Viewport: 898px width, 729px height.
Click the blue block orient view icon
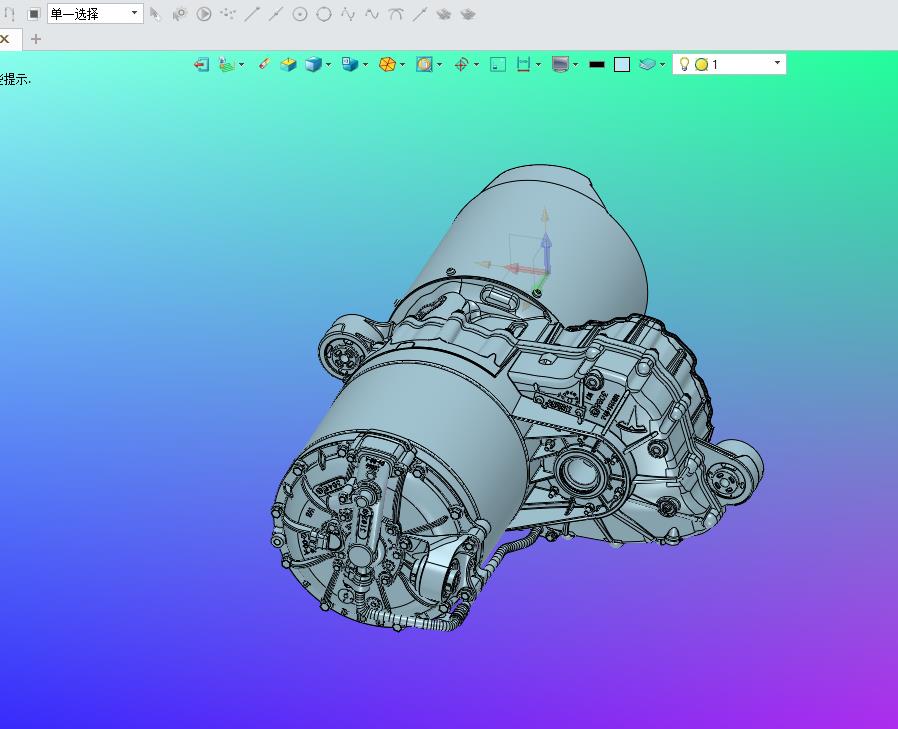click(x=350, y=64)
